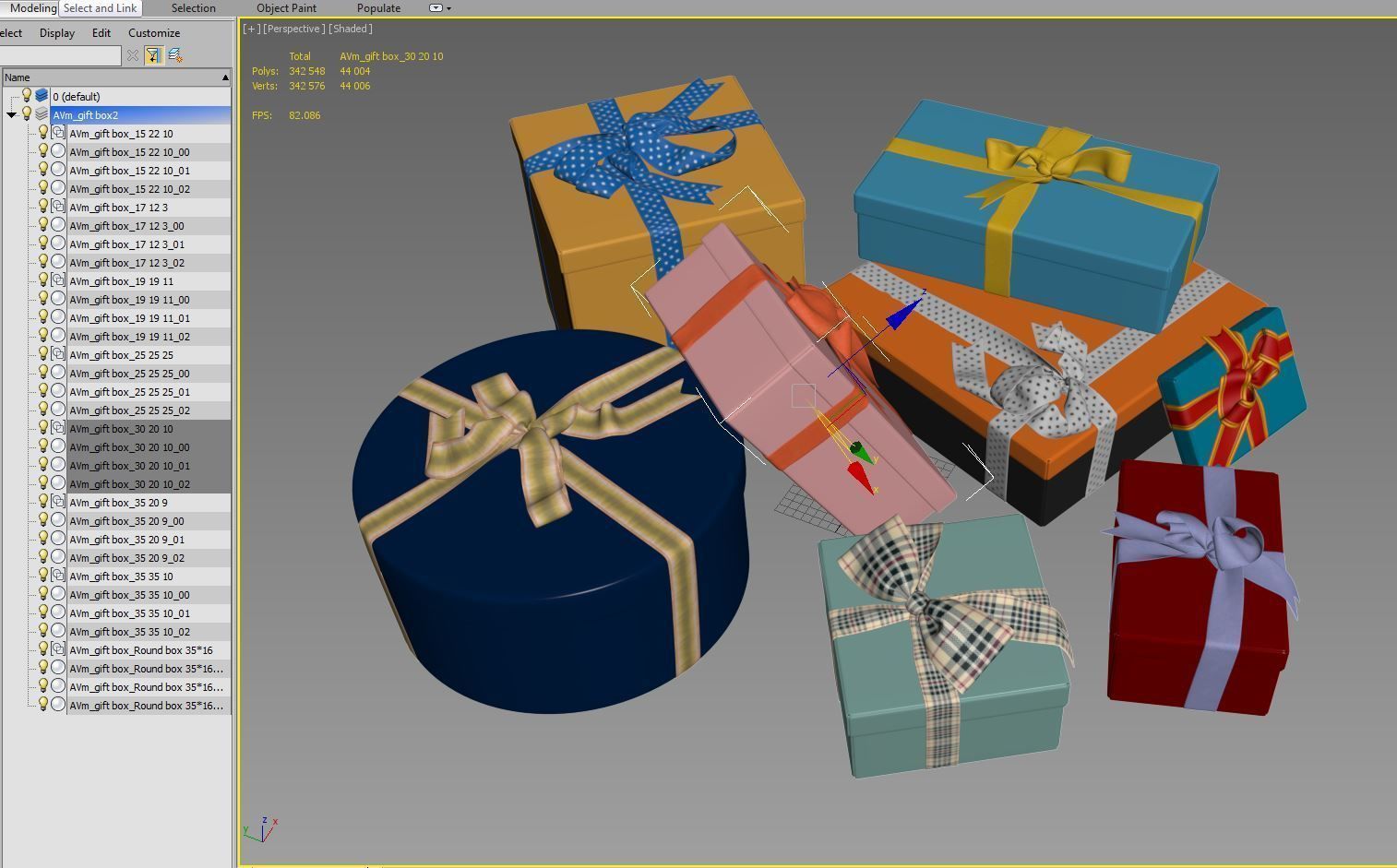
Task: Hide AVm_gift box_35 20 9_00 via its lightbulb
Action: click(x=42, y=519)
